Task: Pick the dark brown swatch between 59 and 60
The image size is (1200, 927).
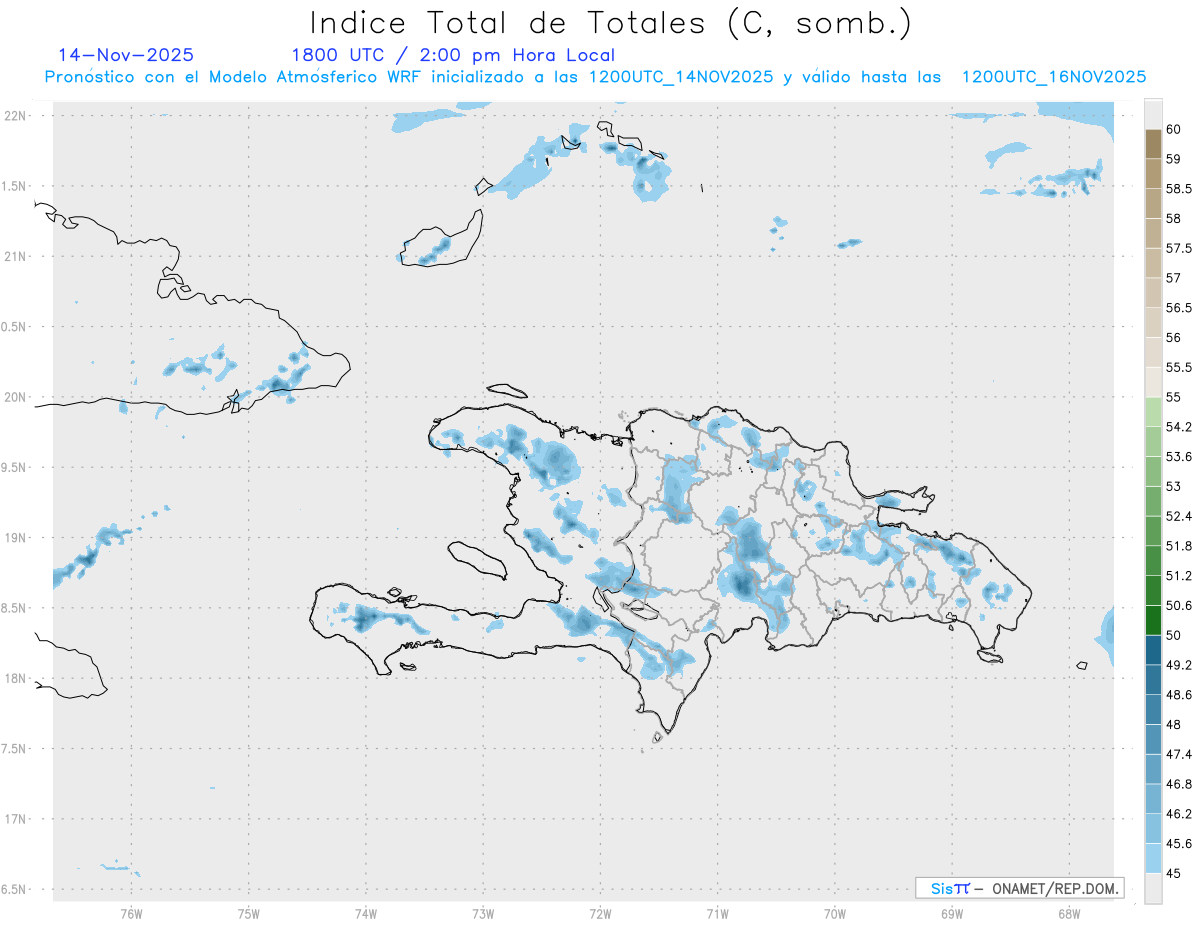Action: click(x=1153, y=143)
